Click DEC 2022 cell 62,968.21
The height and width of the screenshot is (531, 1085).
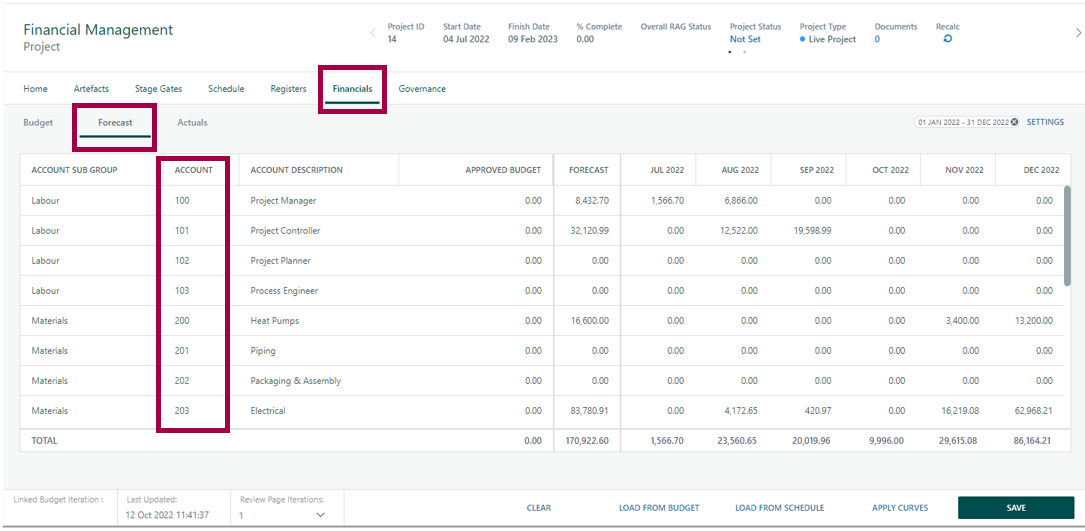(1034, 411)
